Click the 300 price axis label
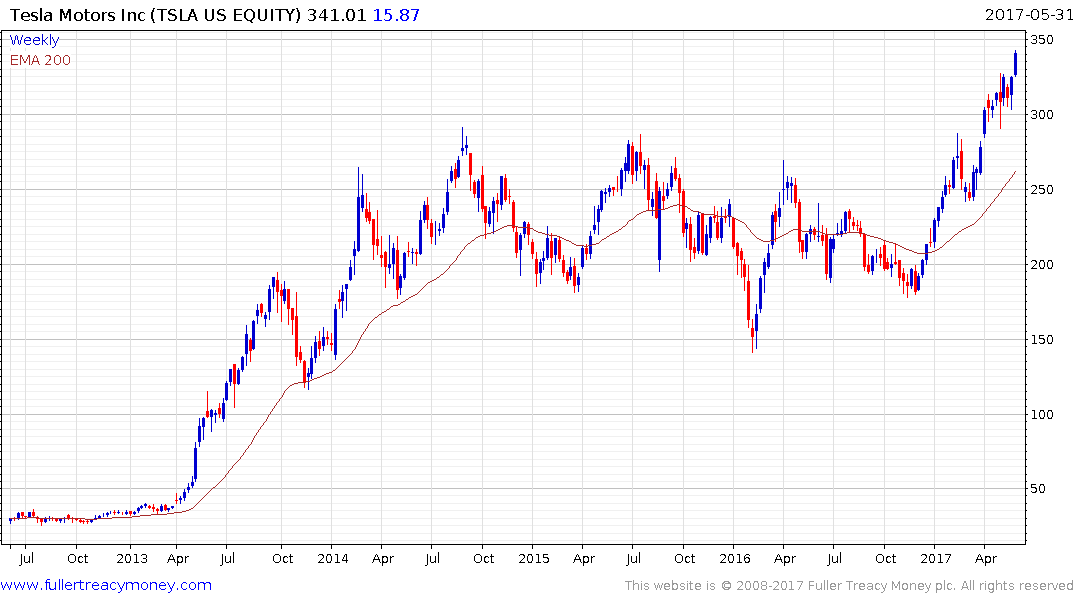 1043,115
